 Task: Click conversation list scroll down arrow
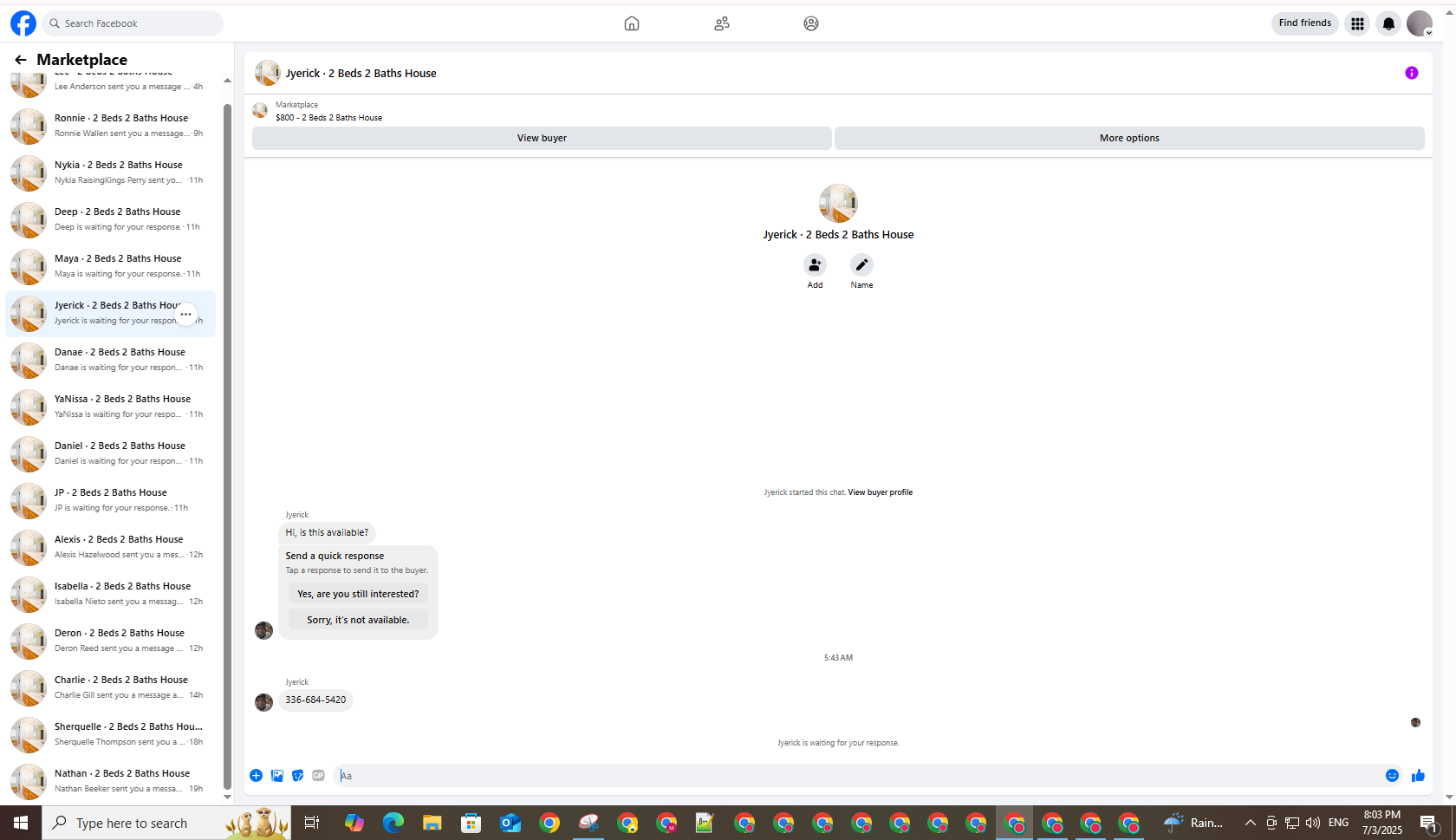[x=227, y=797]
